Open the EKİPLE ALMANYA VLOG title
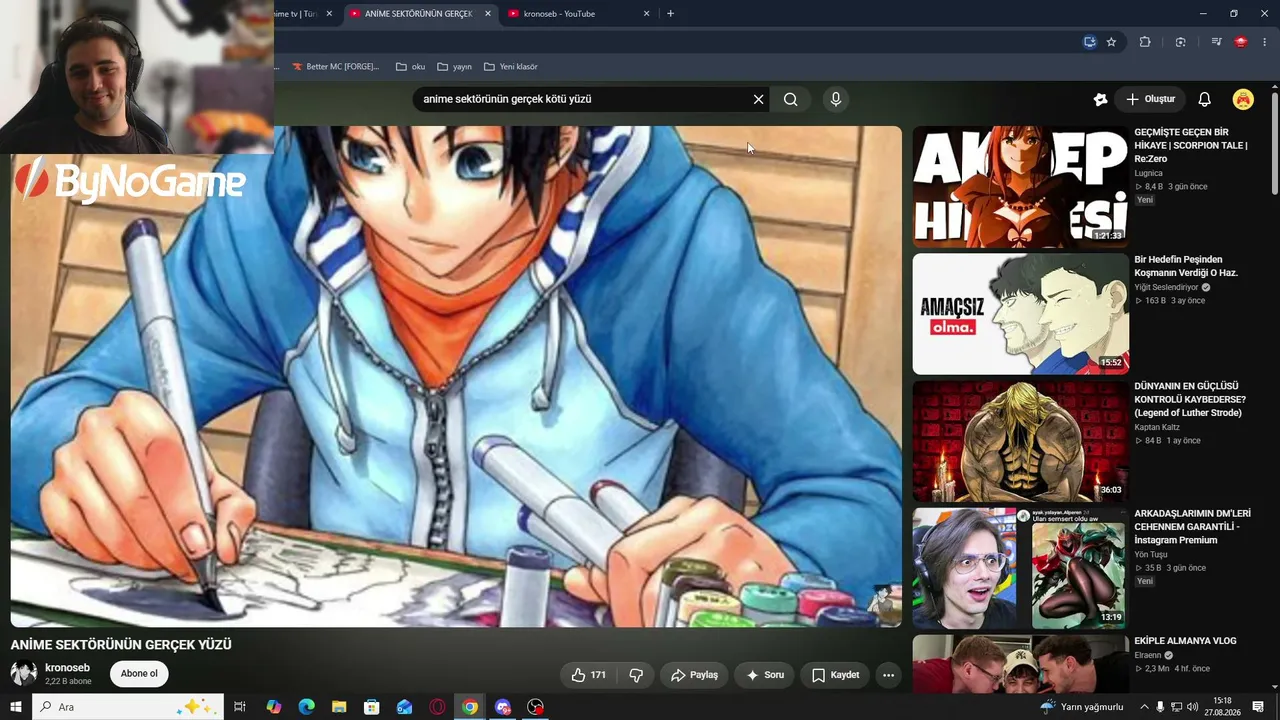Screen dimensions: 1280x720 (x=1185, y=641)
